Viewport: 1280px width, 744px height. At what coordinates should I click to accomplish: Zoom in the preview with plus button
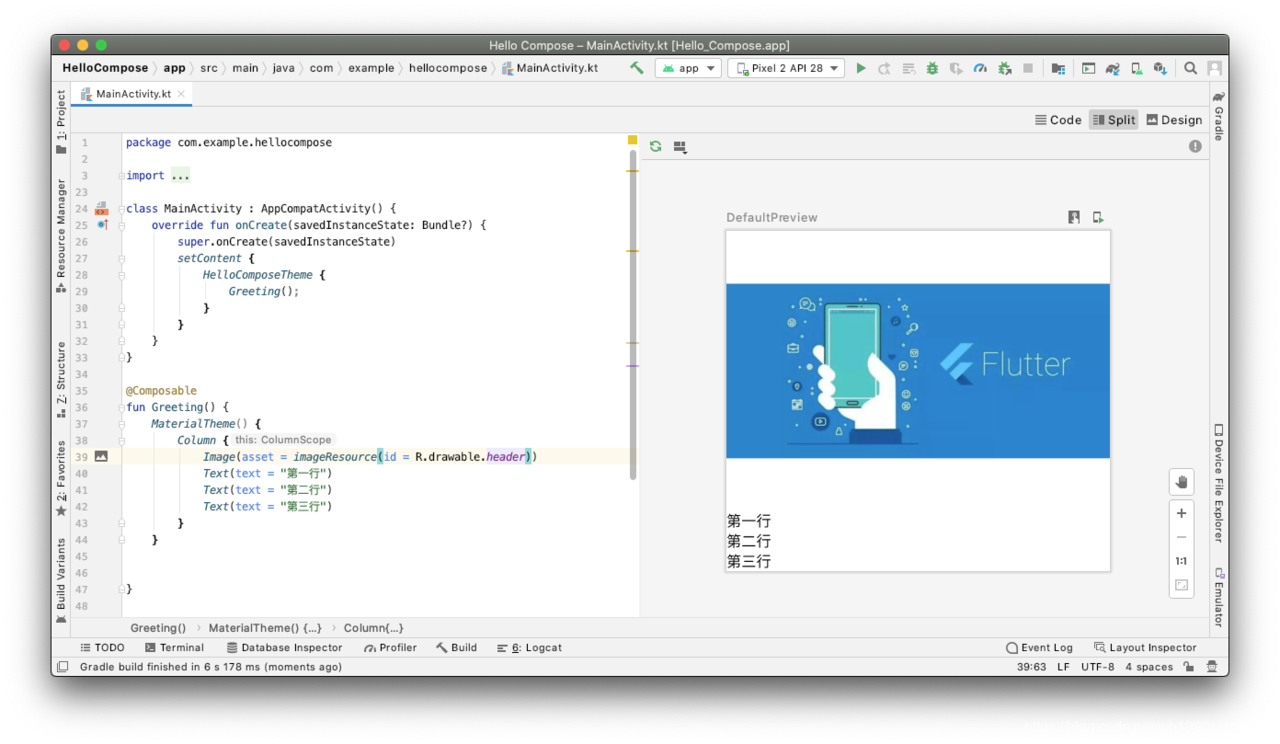1181,513
